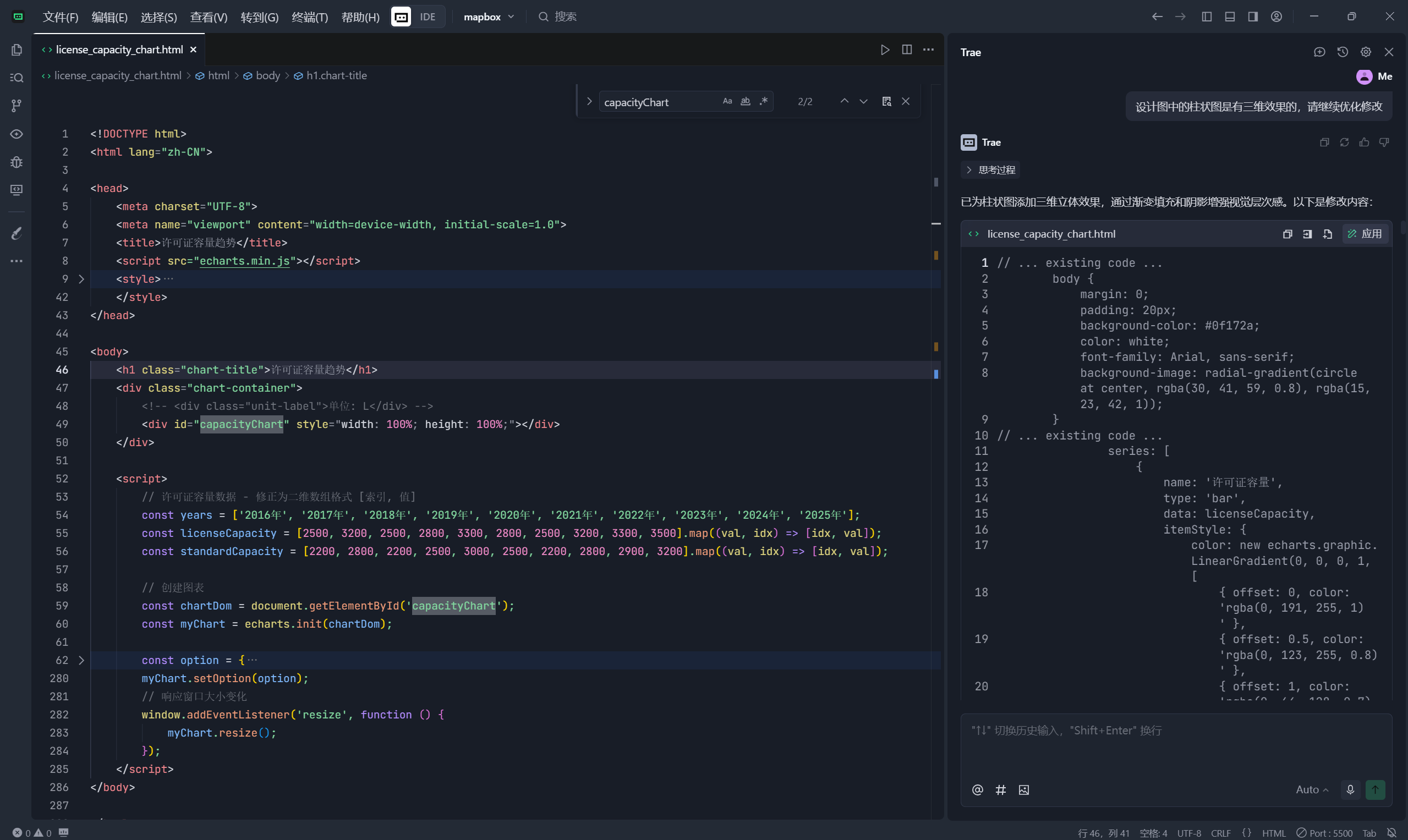
Task: Select the license_capacity_chart.html editor tab
Action: 119,50
